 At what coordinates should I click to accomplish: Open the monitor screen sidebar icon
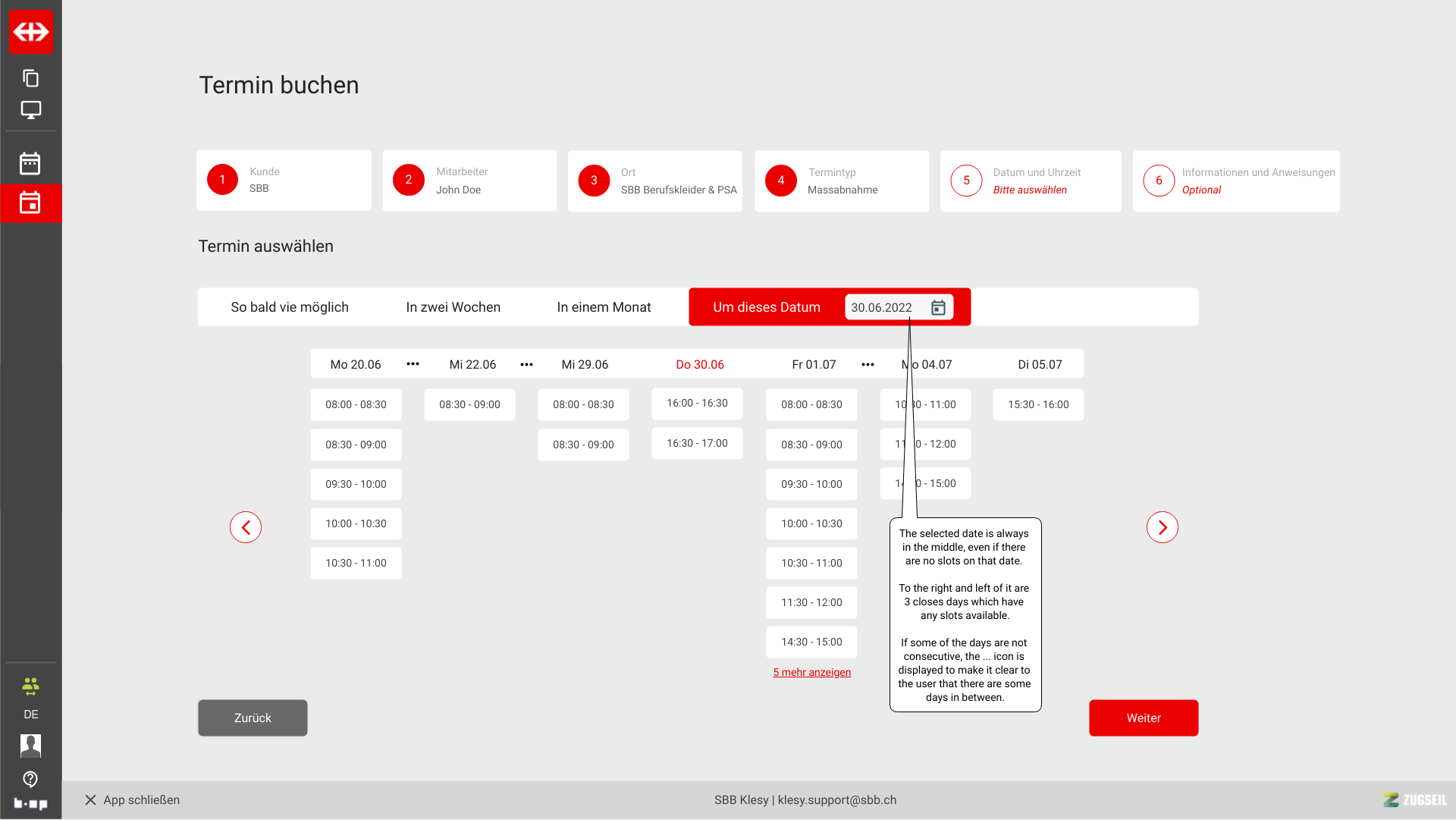pos(31,110)
